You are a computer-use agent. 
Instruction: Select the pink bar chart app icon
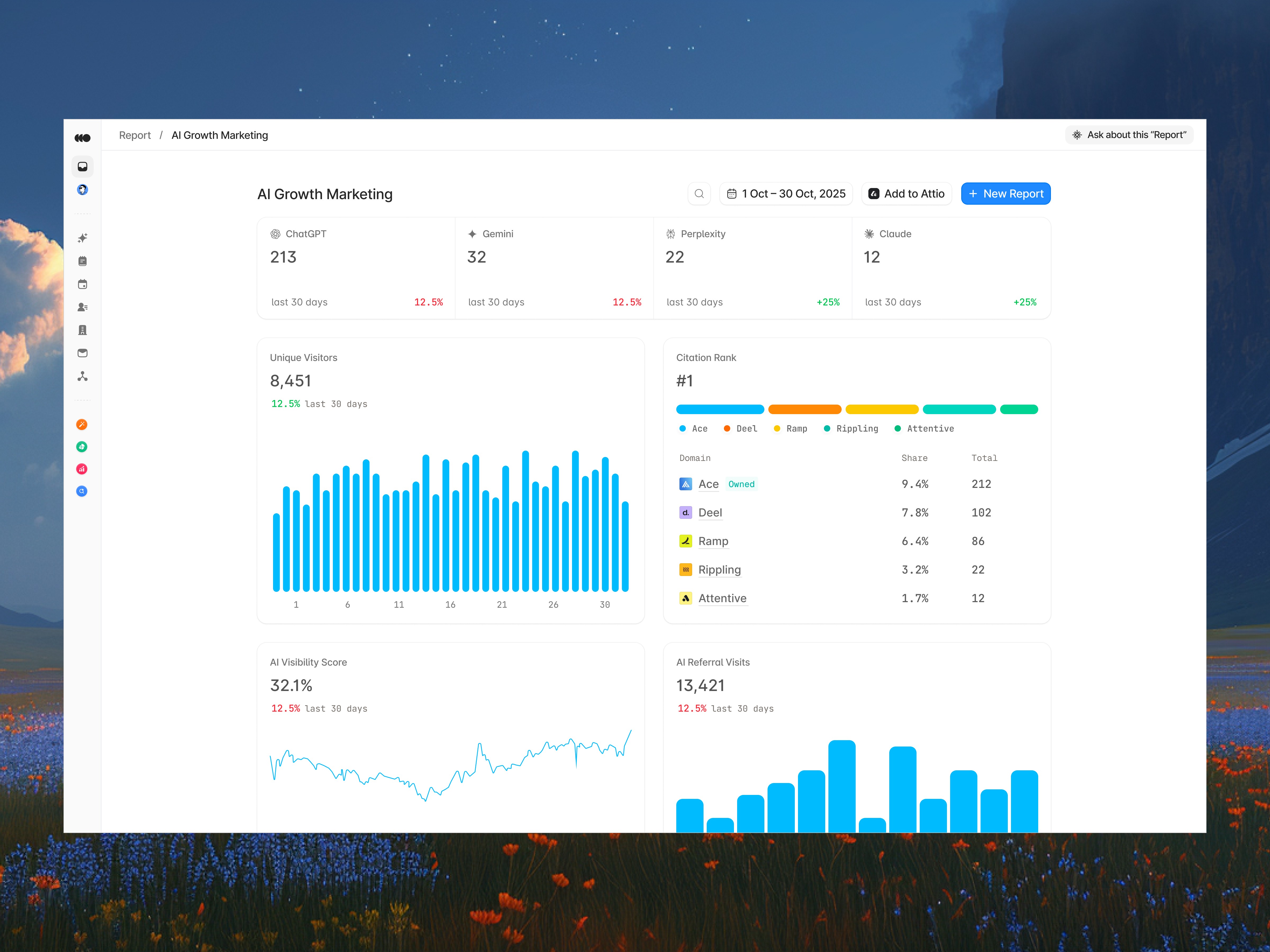(x=81, y=469)
